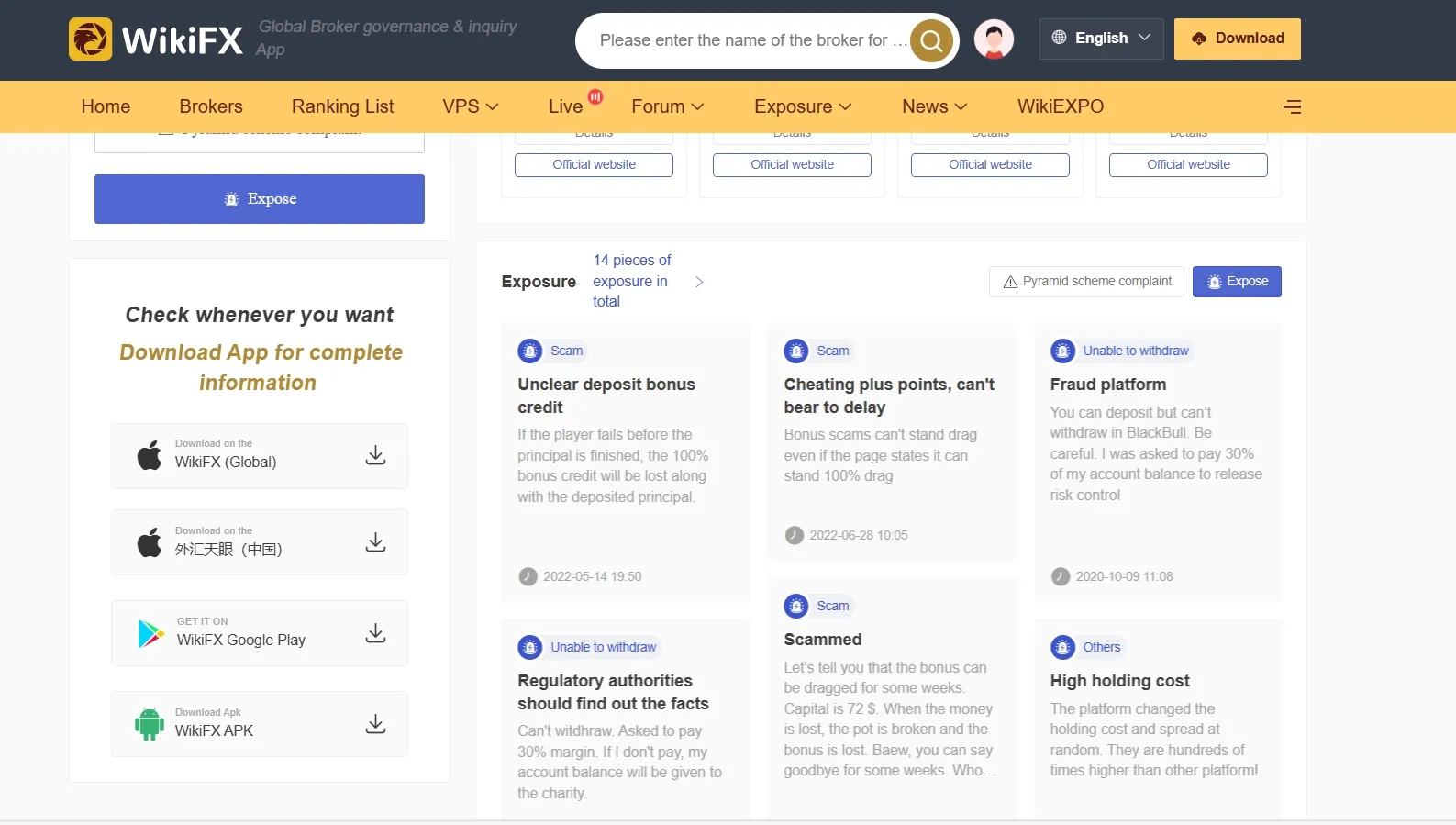The width and height of the screenshot is (1456, 825).
Task: Click download arrow for 外汇天眼 (中国)
Action: pos(375,542)
